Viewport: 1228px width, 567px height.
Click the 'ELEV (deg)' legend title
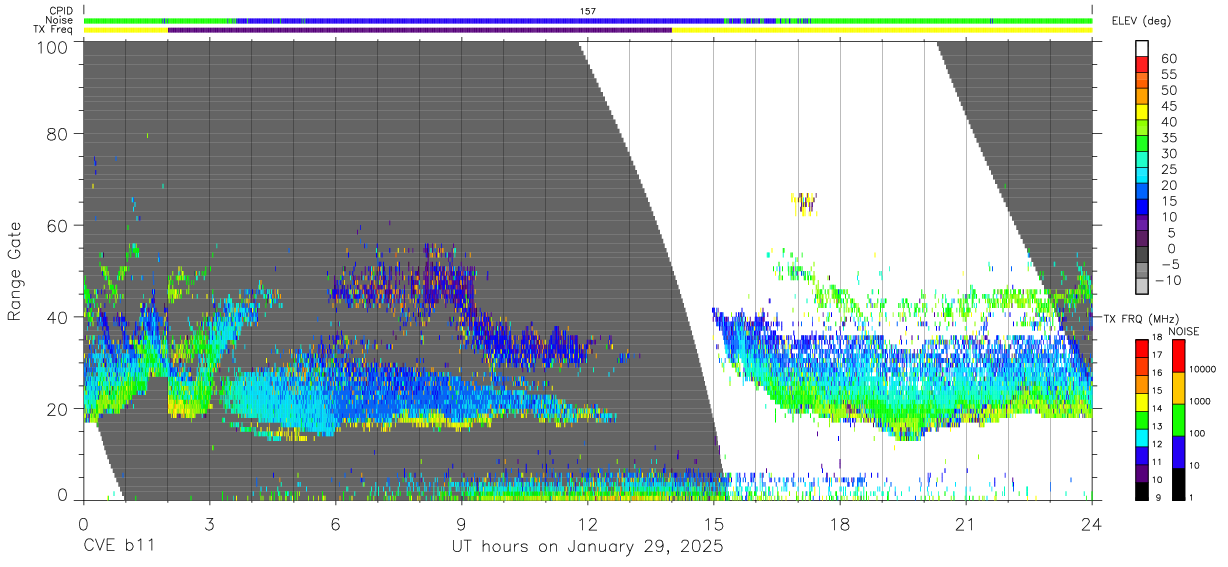[x=1141, y=21]
